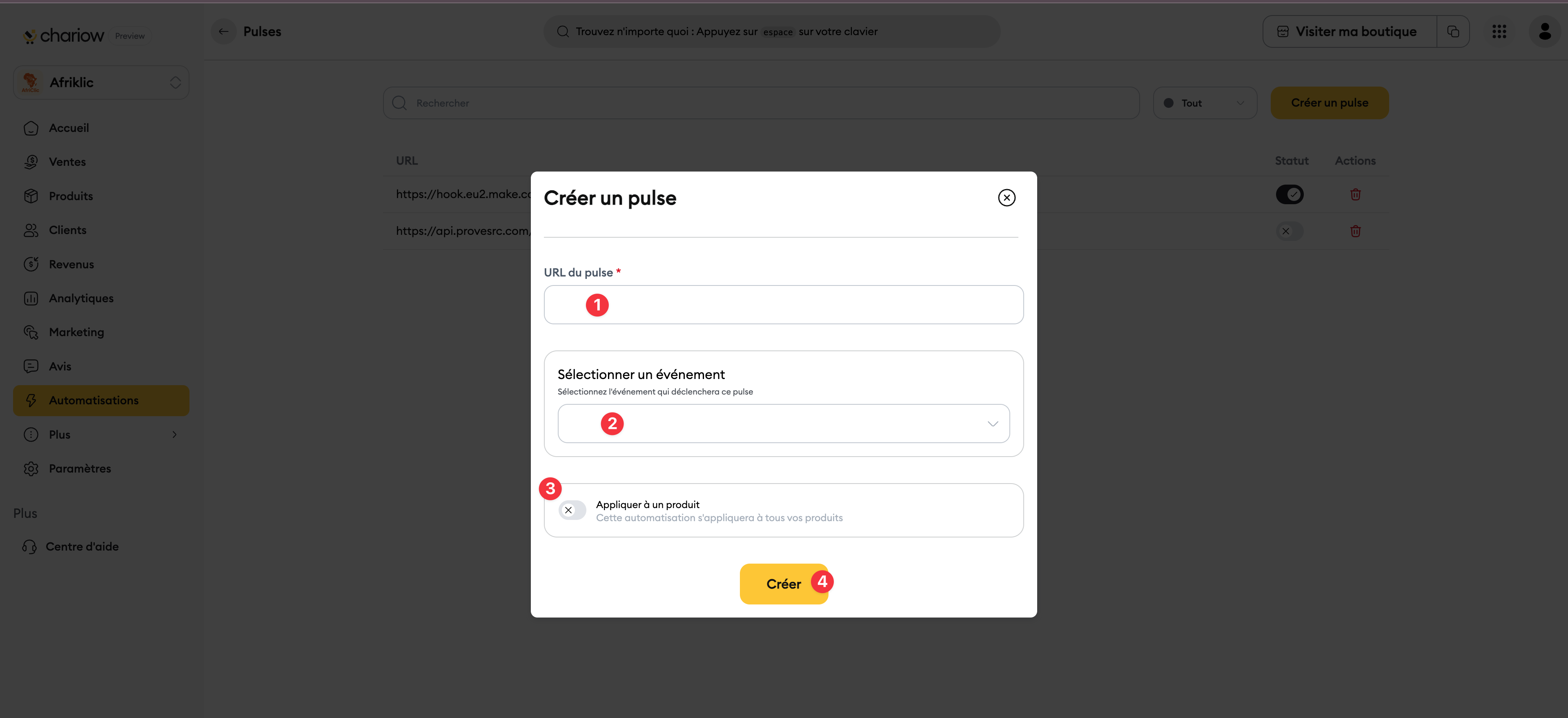1568x718 pixels.
Task: Disable the hook.eu2.make pulse status switch
Action: 1289,194
